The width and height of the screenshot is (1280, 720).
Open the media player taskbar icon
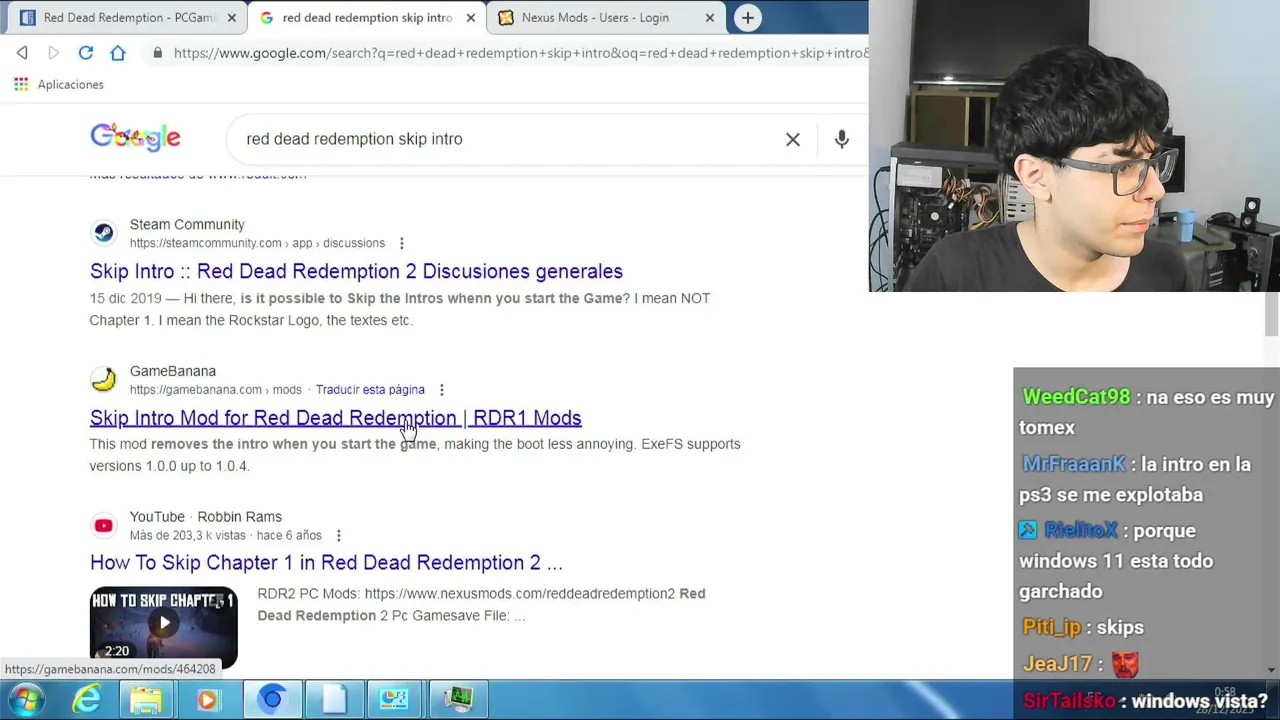(x=207, y=699)
